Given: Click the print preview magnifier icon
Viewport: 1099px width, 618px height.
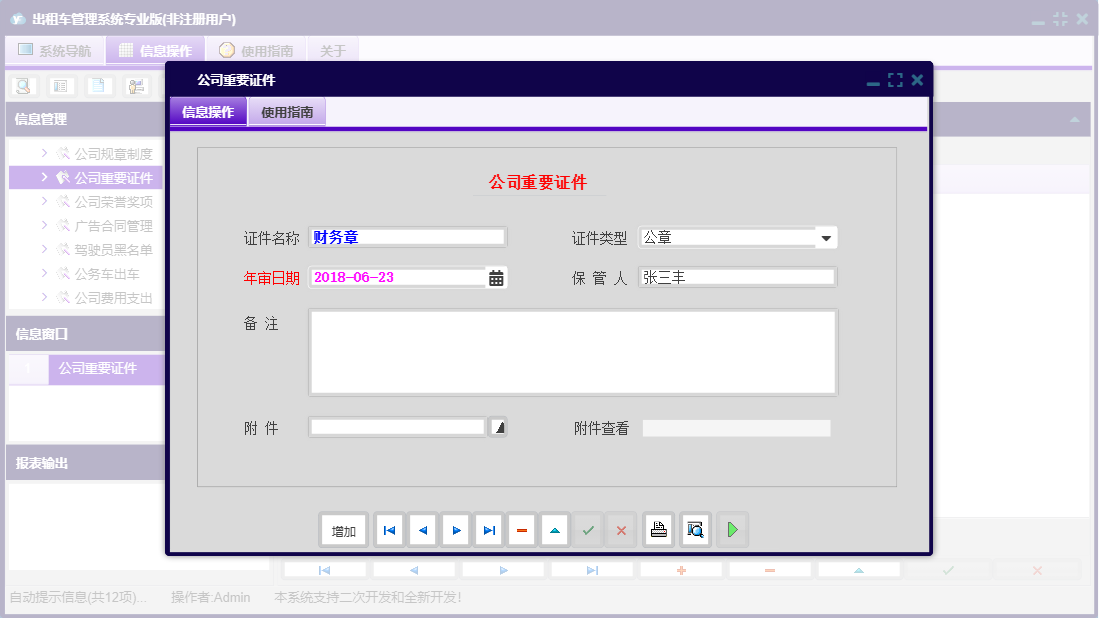Looking at the screenshot, I should coord(694,529).
